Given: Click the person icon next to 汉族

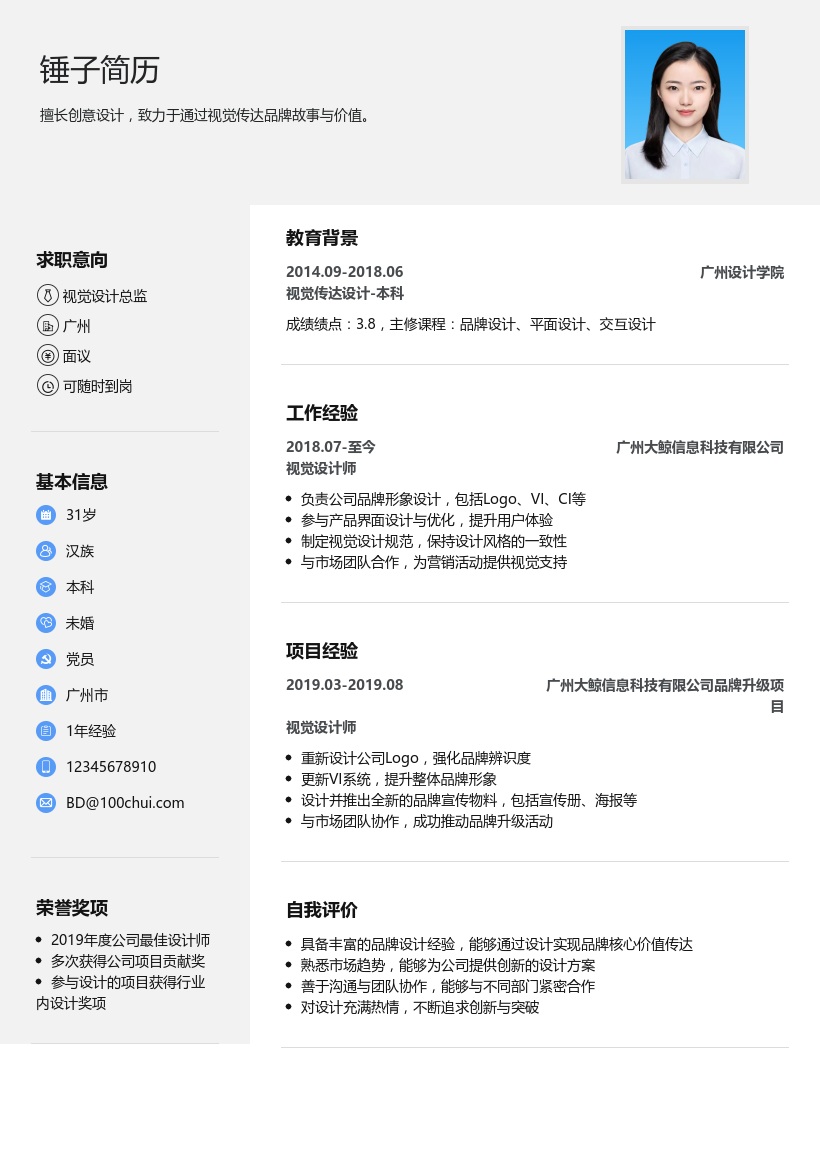Looking at the screenshot, I should pyautogui.click(x=46, y=550).
